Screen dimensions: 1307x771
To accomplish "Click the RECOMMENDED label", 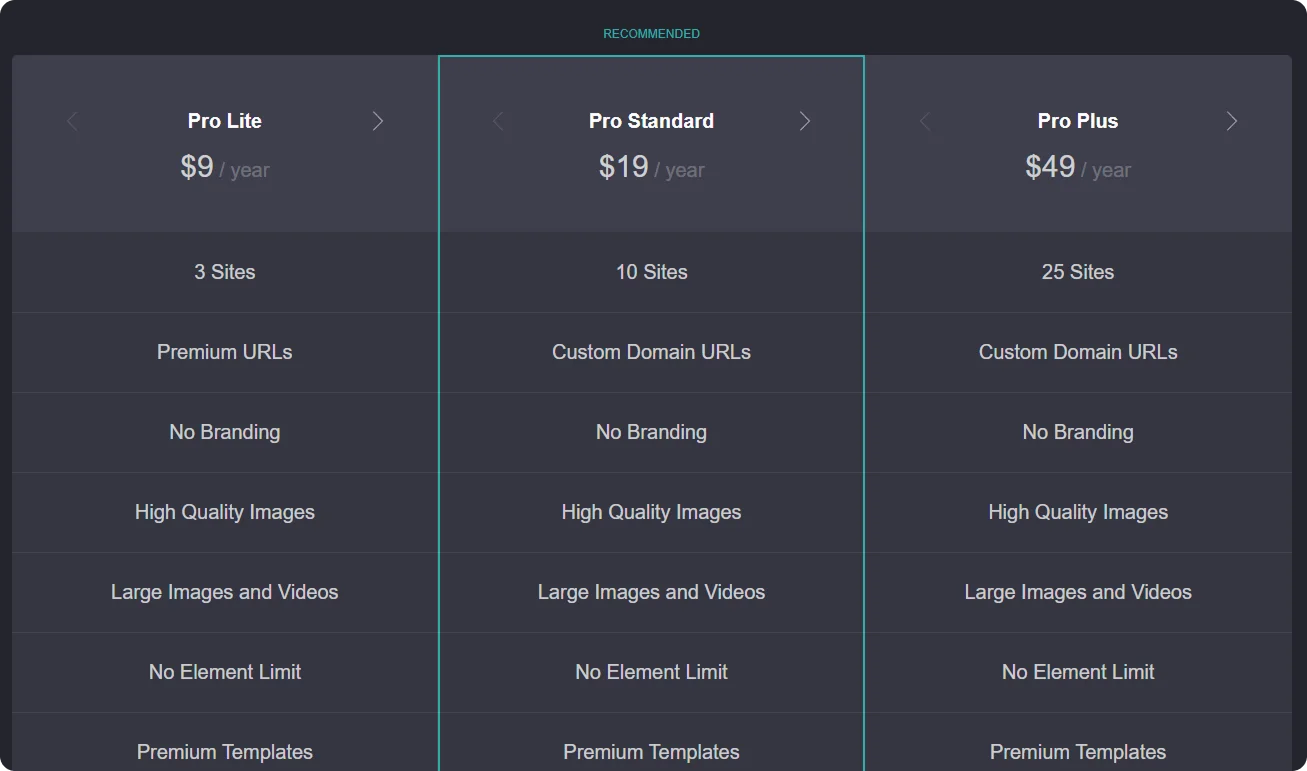I will pos(652,34).
